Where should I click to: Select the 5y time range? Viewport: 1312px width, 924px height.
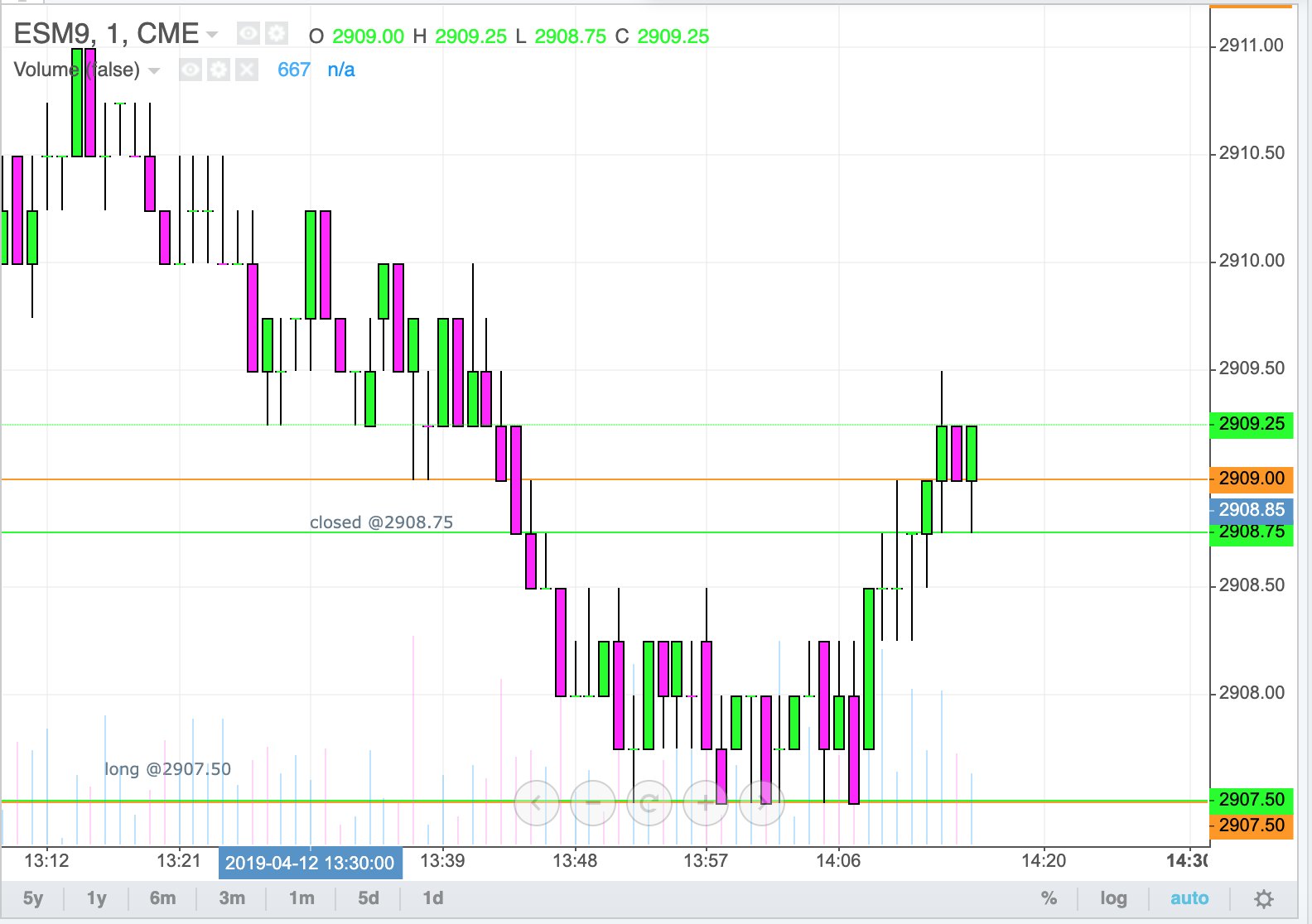coord(33,898)
